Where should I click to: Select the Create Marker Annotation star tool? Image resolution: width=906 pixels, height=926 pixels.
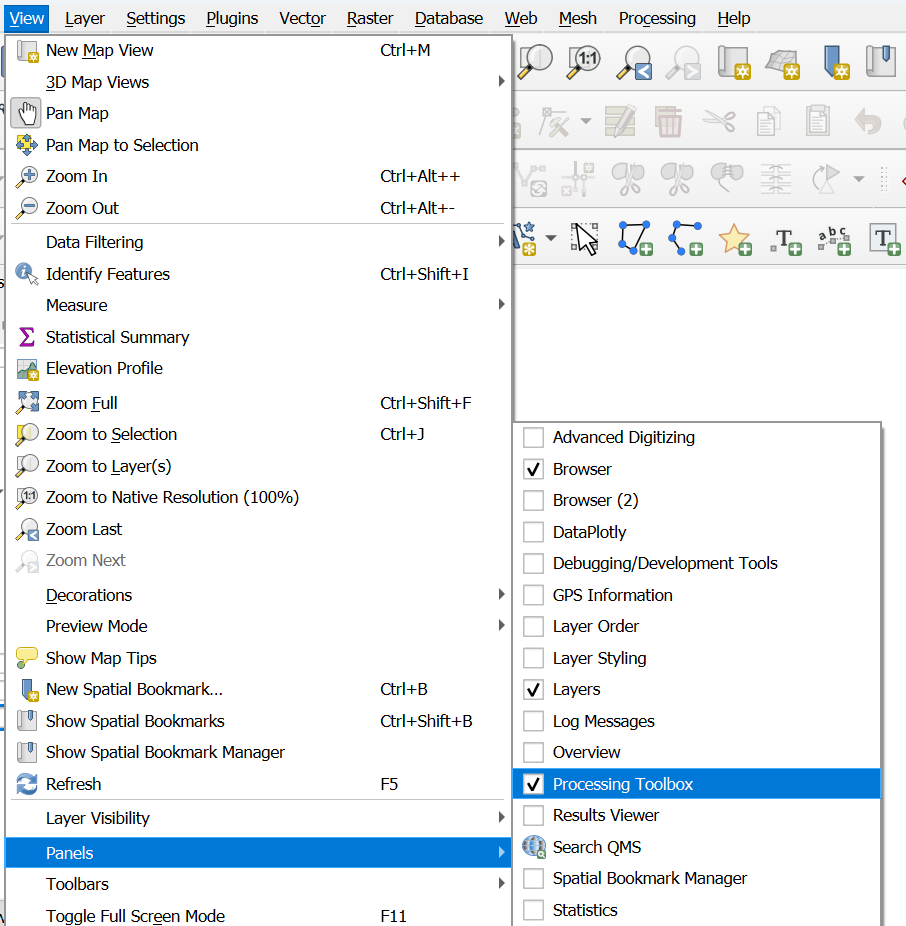[x=735, y=238]
